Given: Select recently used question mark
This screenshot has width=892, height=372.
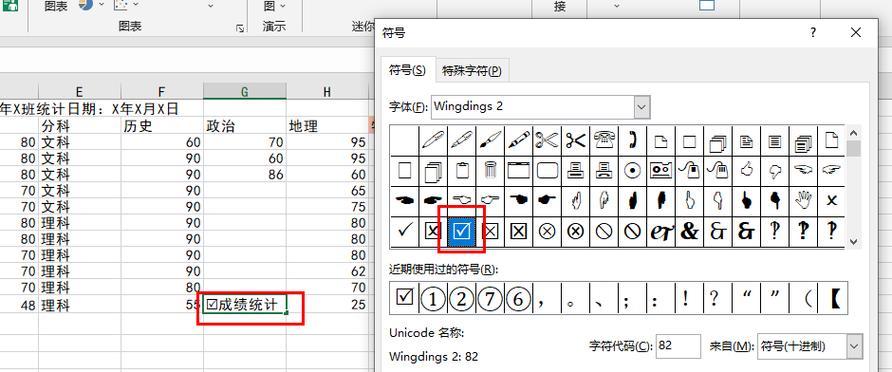Looking at the screenshot, I should click(x=717, y=297).
